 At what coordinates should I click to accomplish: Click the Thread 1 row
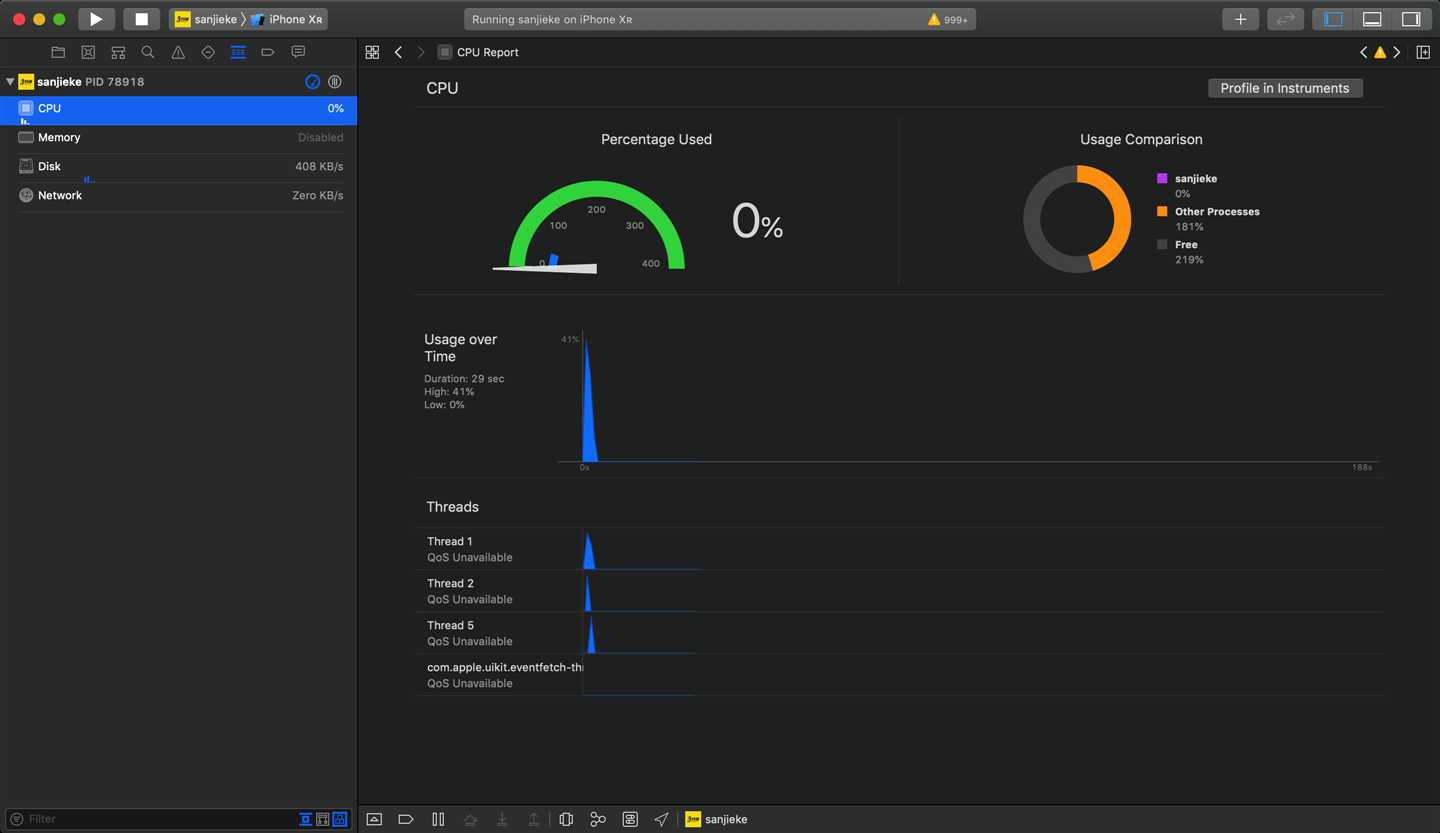(x=900, y=549)
